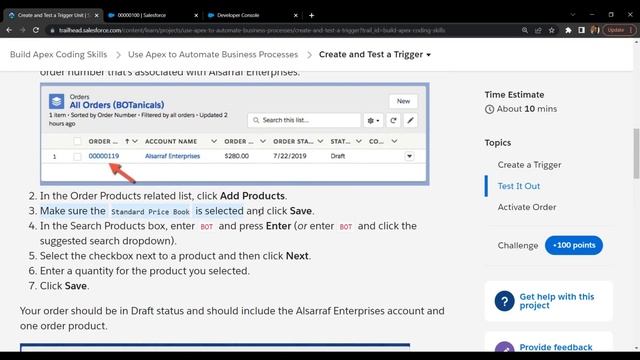This screenshot has width=640, height=360.
Task: Refresh the orders list with the refresh icon
Action: tap(393, 120)
